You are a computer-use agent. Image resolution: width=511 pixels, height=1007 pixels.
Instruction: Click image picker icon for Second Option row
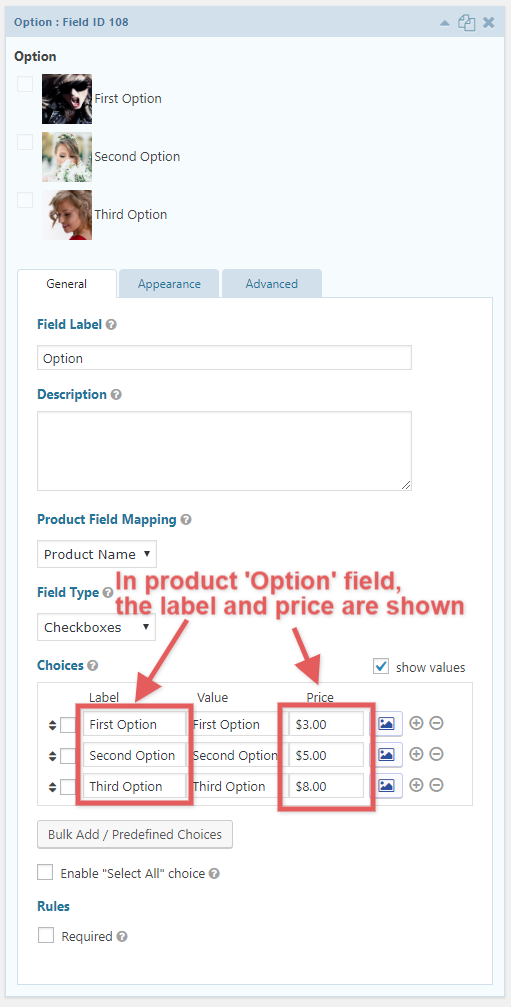tap(387, 755)
